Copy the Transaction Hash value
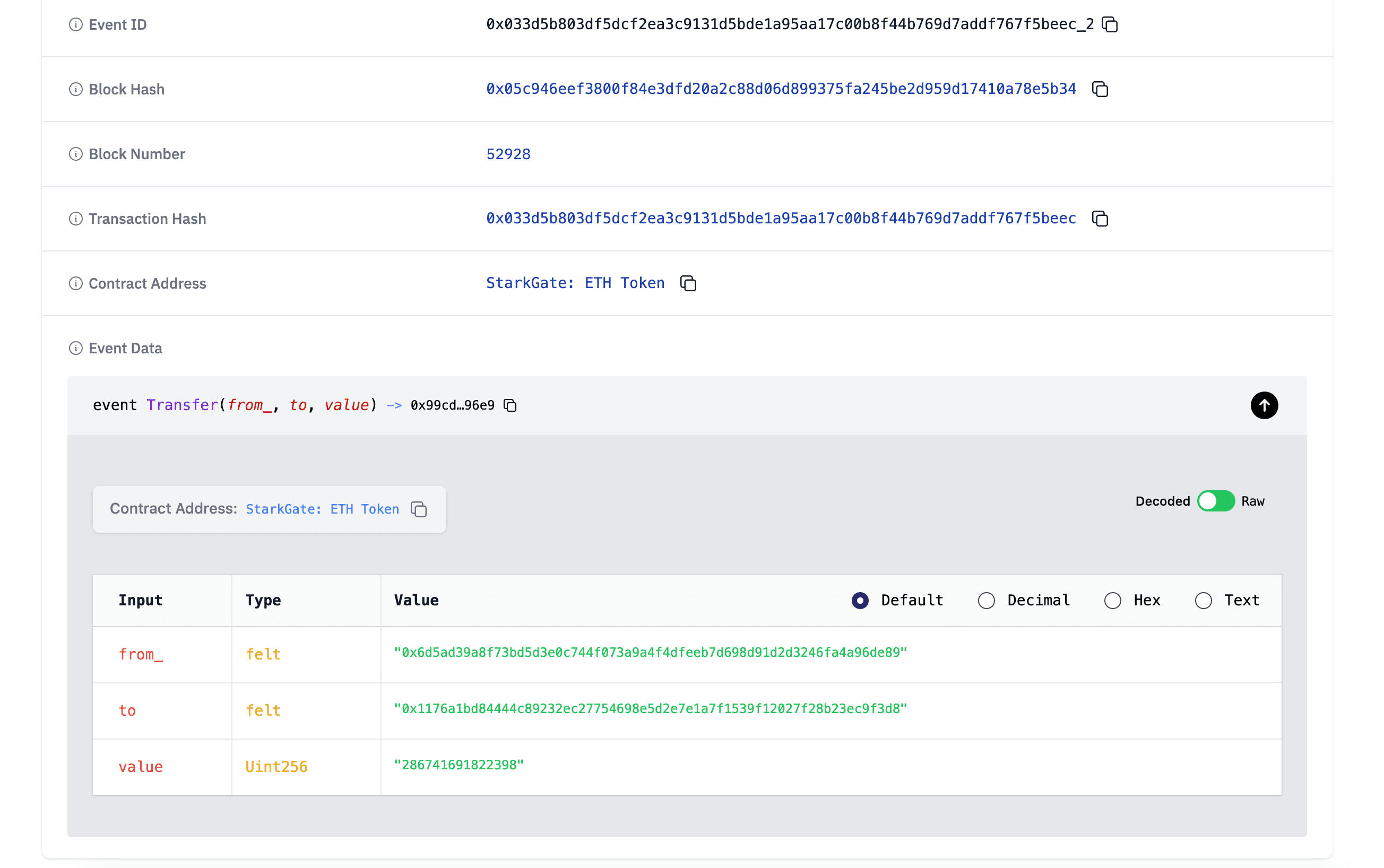Screen dimensions: 1384x868 [x=1099, y=219]
